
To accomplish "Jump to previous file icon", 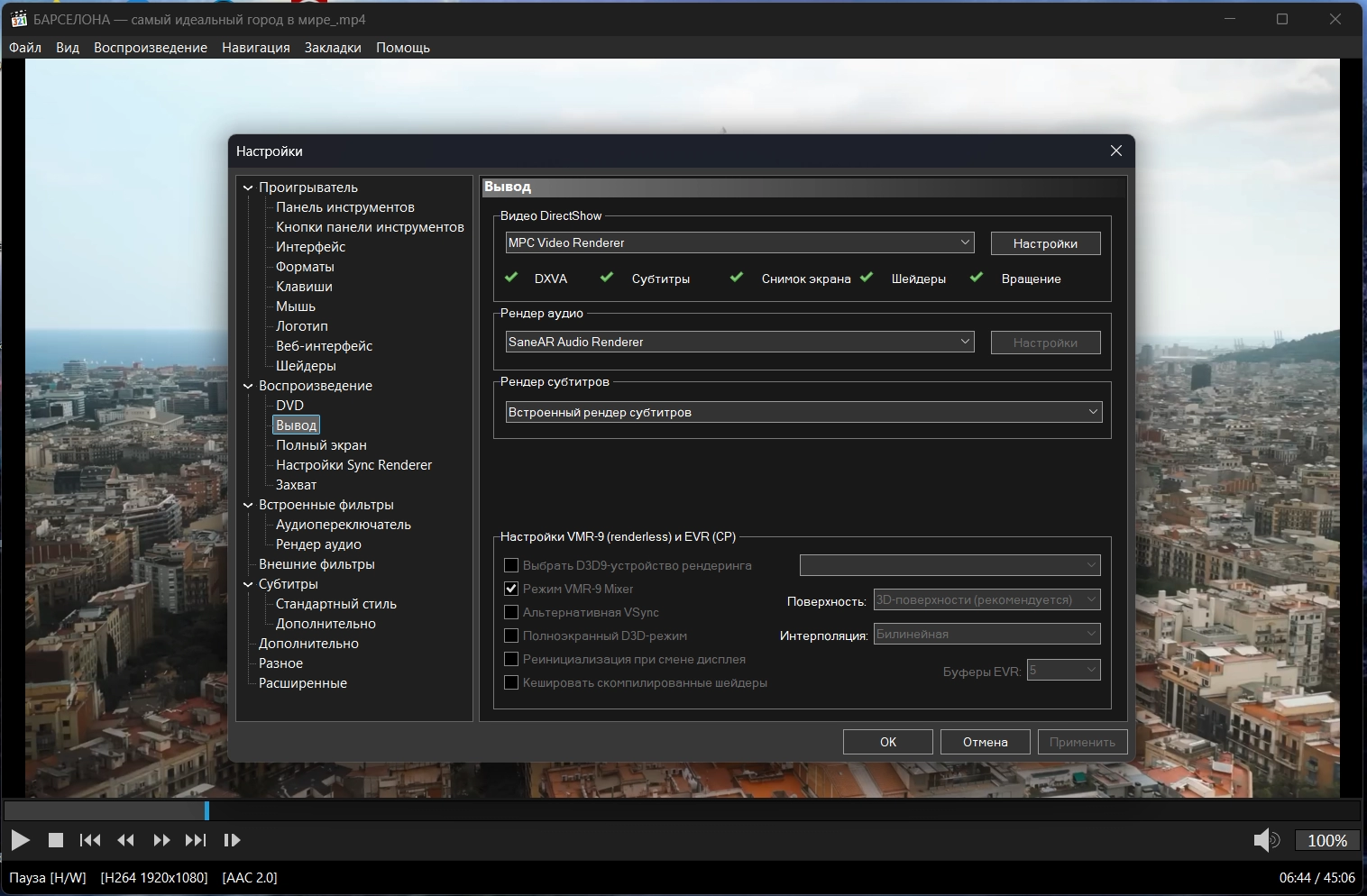I will coord(90,840).
